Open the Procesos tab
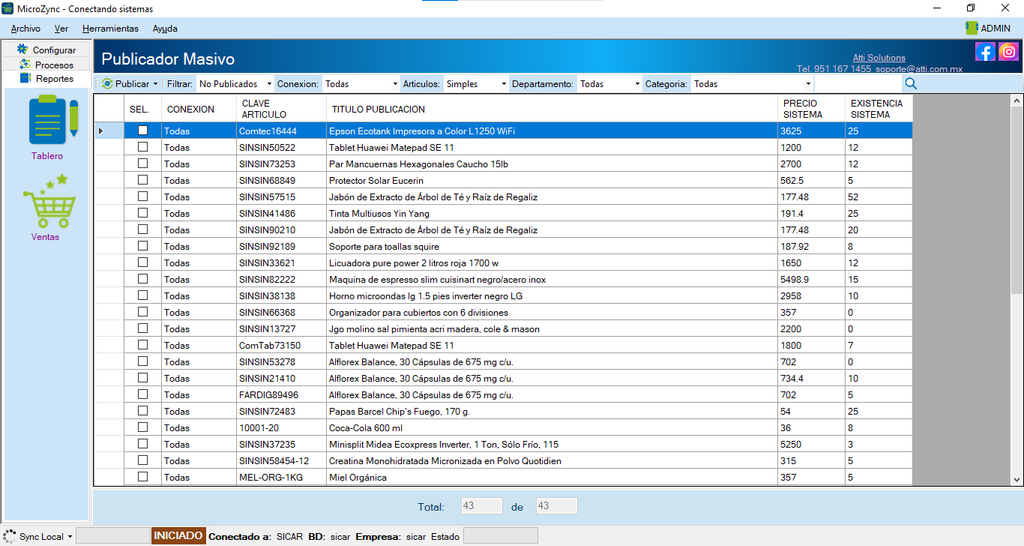 pyautogui.click(x=47, y=65)
